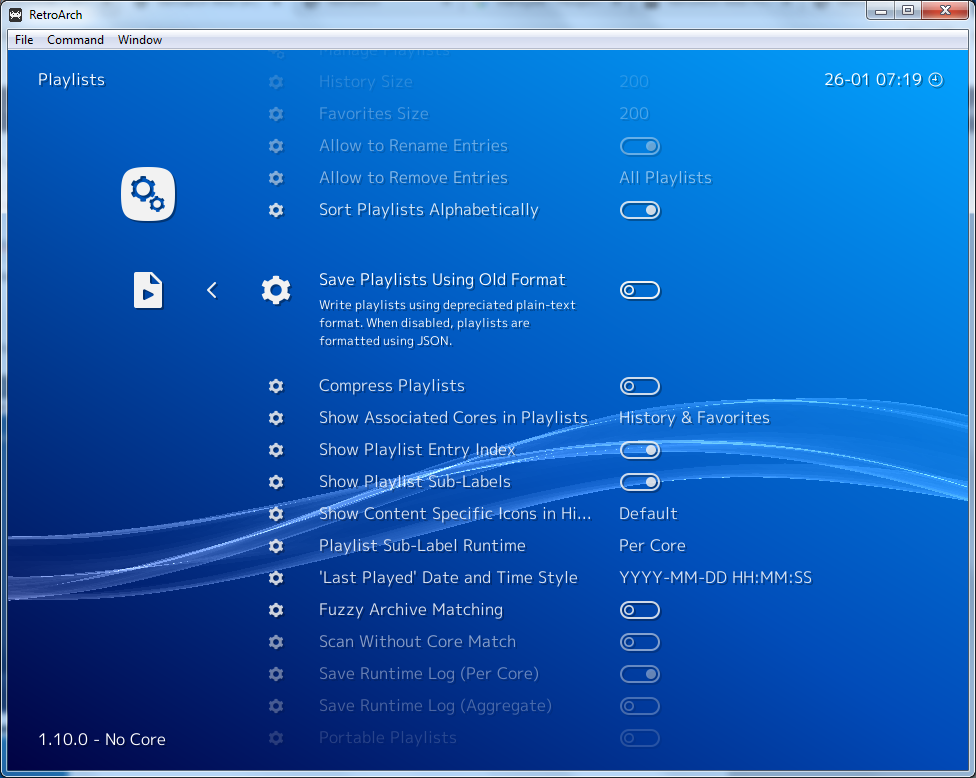976x778 pixels.
Task: Click gear icon for Sort Playlists Alphabetically
Action: click(x=276, y=210)
